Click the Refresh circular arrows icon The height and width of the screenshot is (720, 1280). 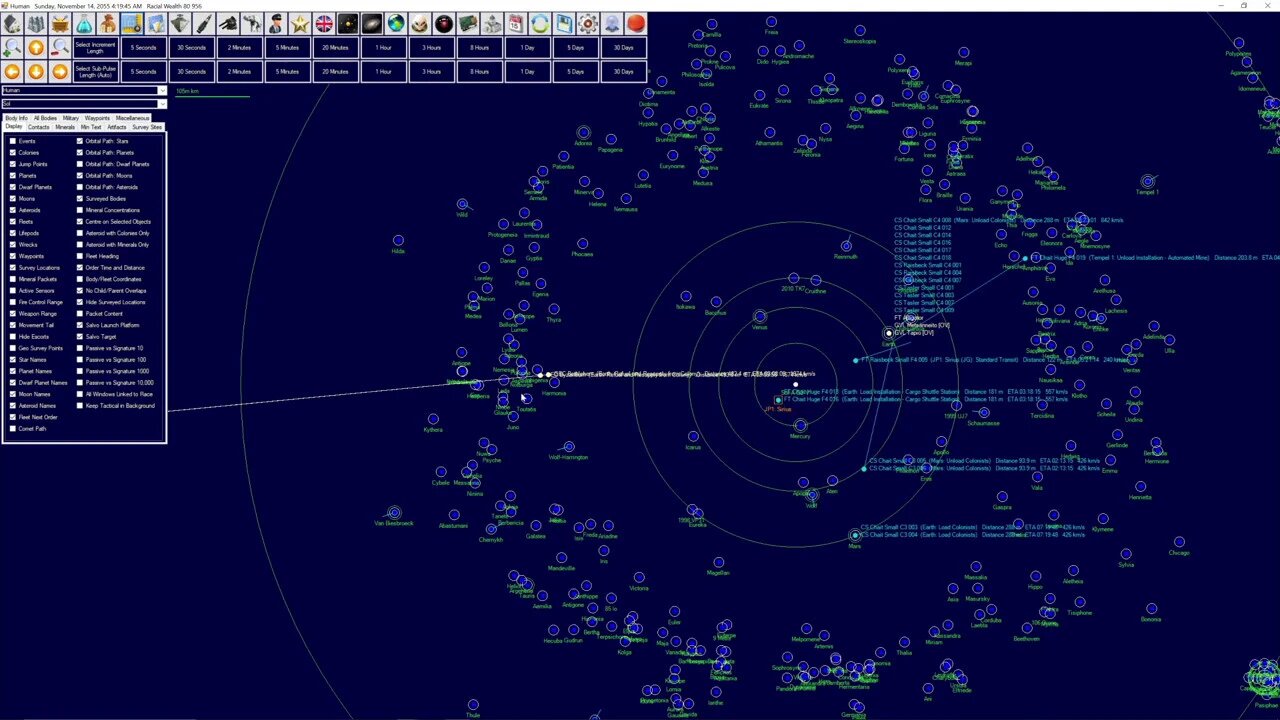[x=540, y=23]
